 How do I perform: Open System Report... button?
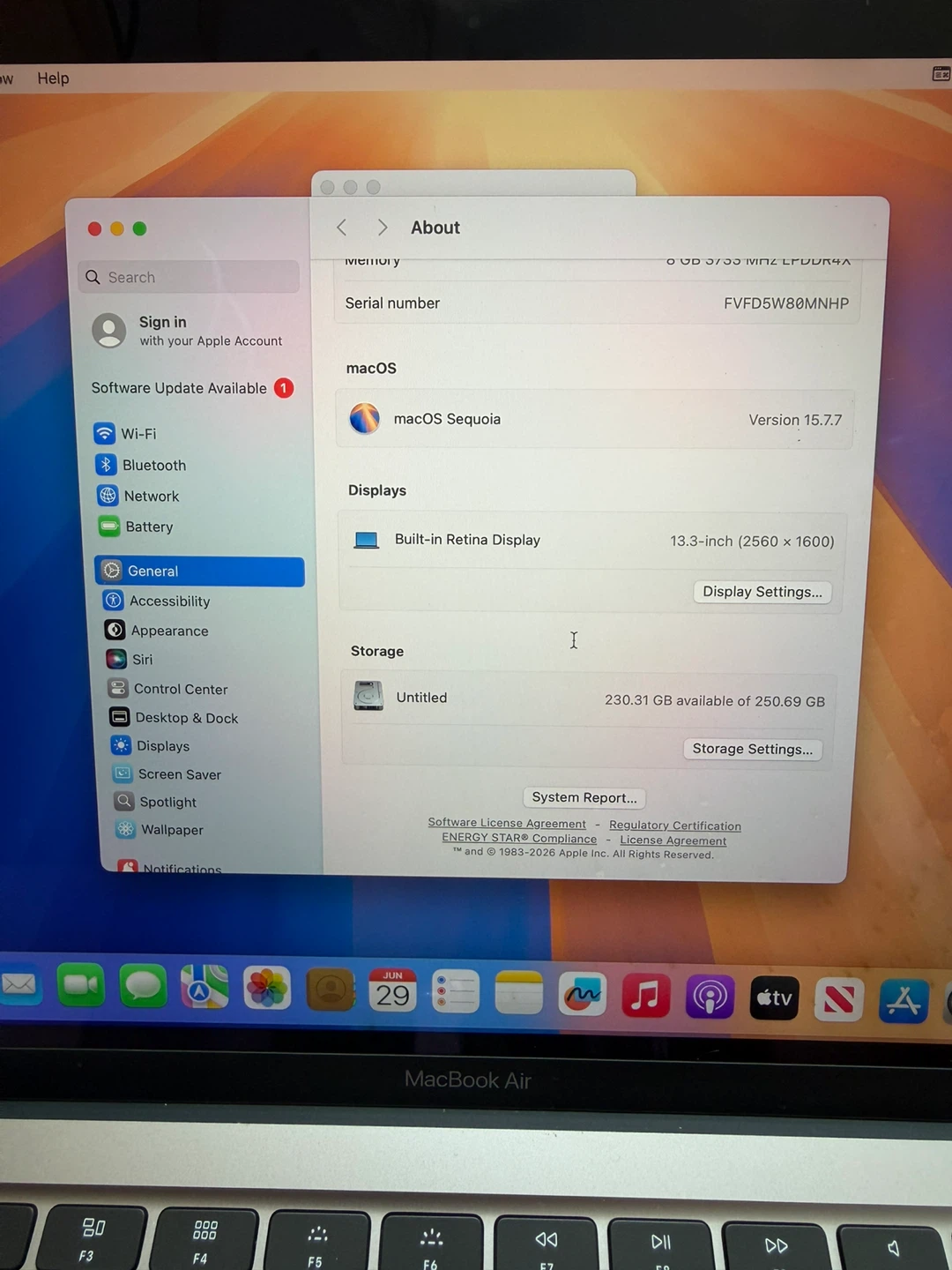pyautogui.click(x=584, y=797)
